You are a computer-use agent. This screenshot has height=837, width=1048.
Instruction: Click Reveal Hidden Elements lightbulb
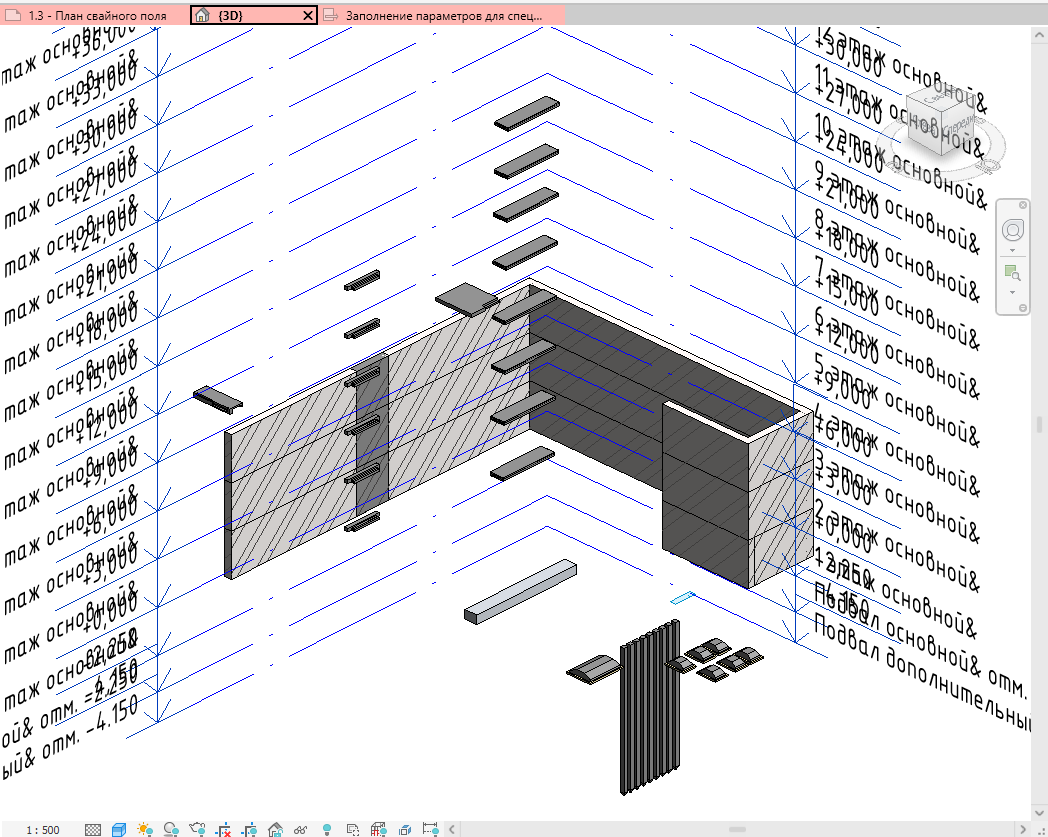tap(327, 830)
